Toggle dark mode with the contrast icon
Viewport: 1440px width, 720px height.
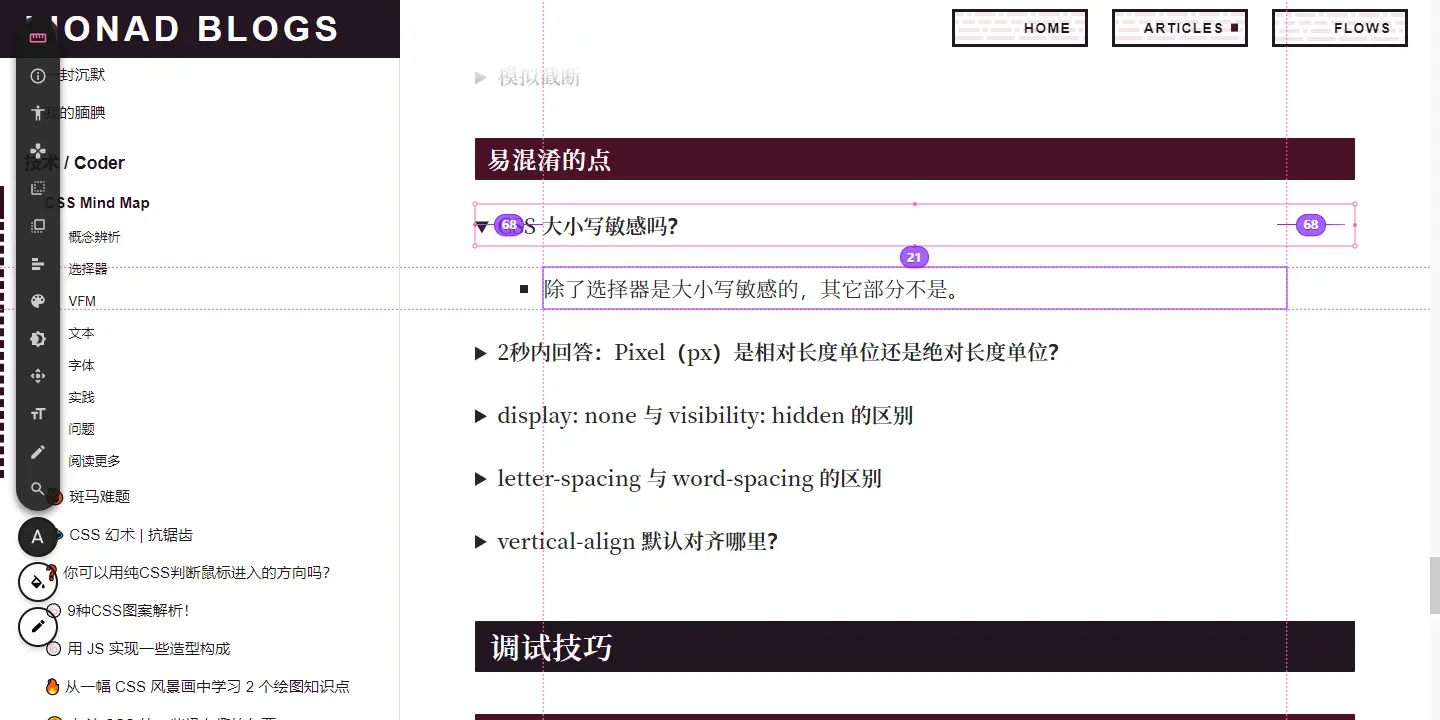tap(37, 338)
